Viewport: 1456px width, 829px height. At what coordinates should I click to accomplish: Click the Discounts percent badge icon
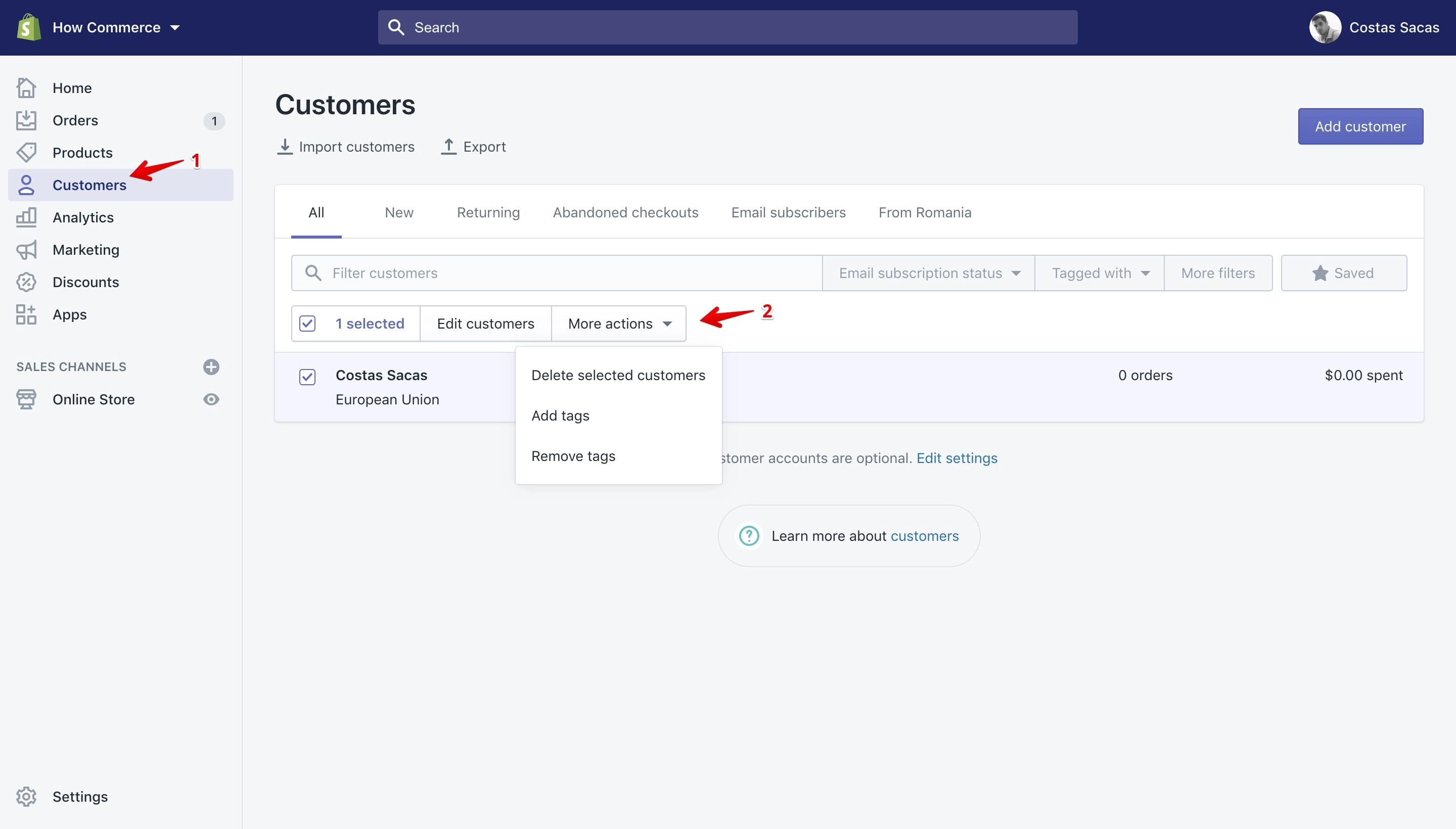click(26, 283)
